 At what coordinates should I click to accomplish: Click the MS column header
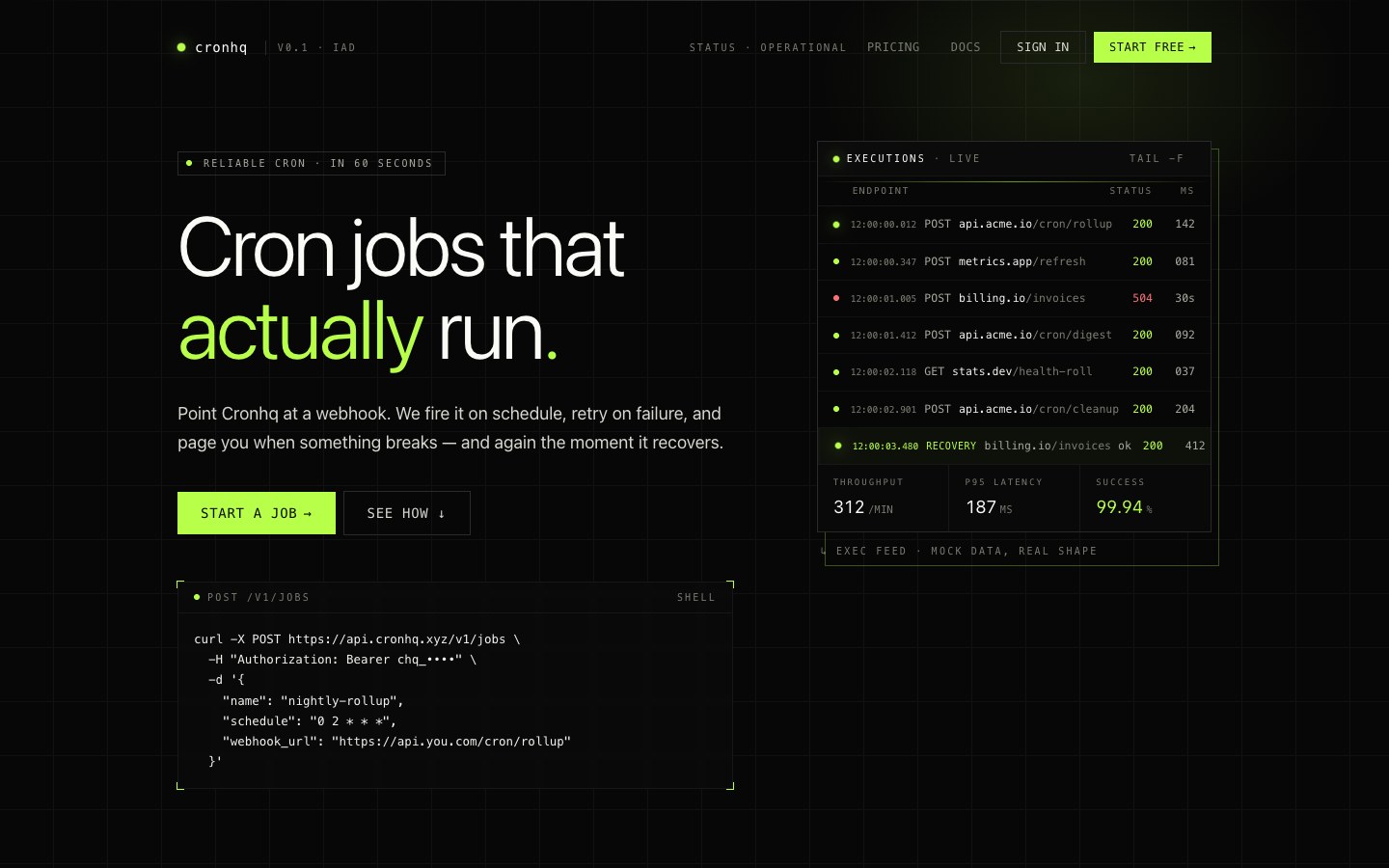click(x=1187, y=191)
